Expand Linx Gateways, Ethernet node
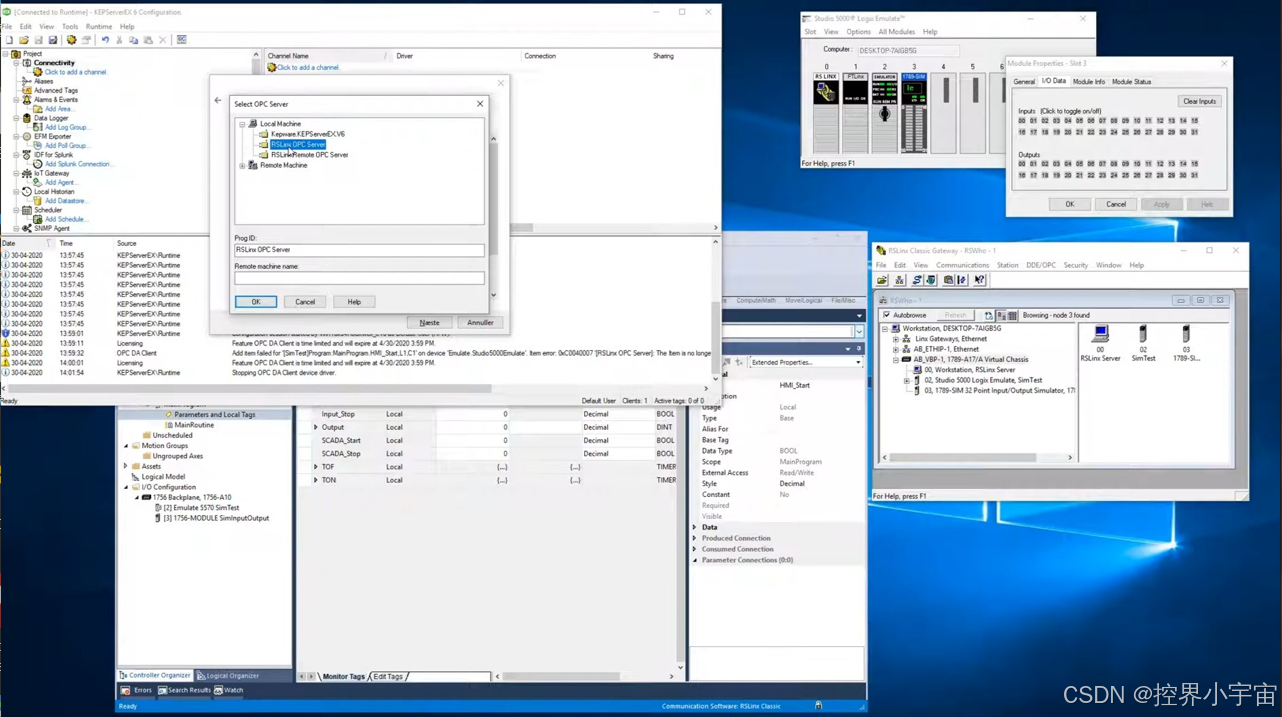This screenshot has height=717, width=1282. pos(896,339)
